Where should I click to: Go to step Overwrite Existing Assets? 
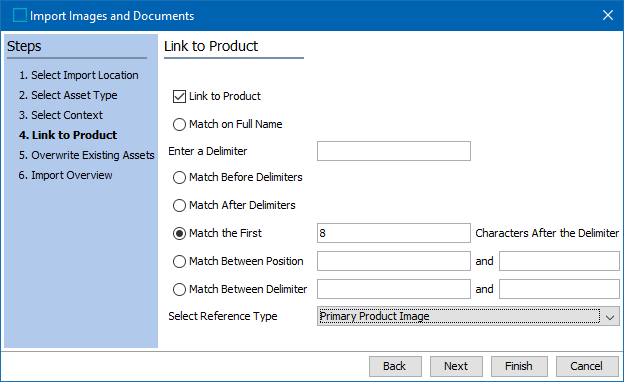87,155
